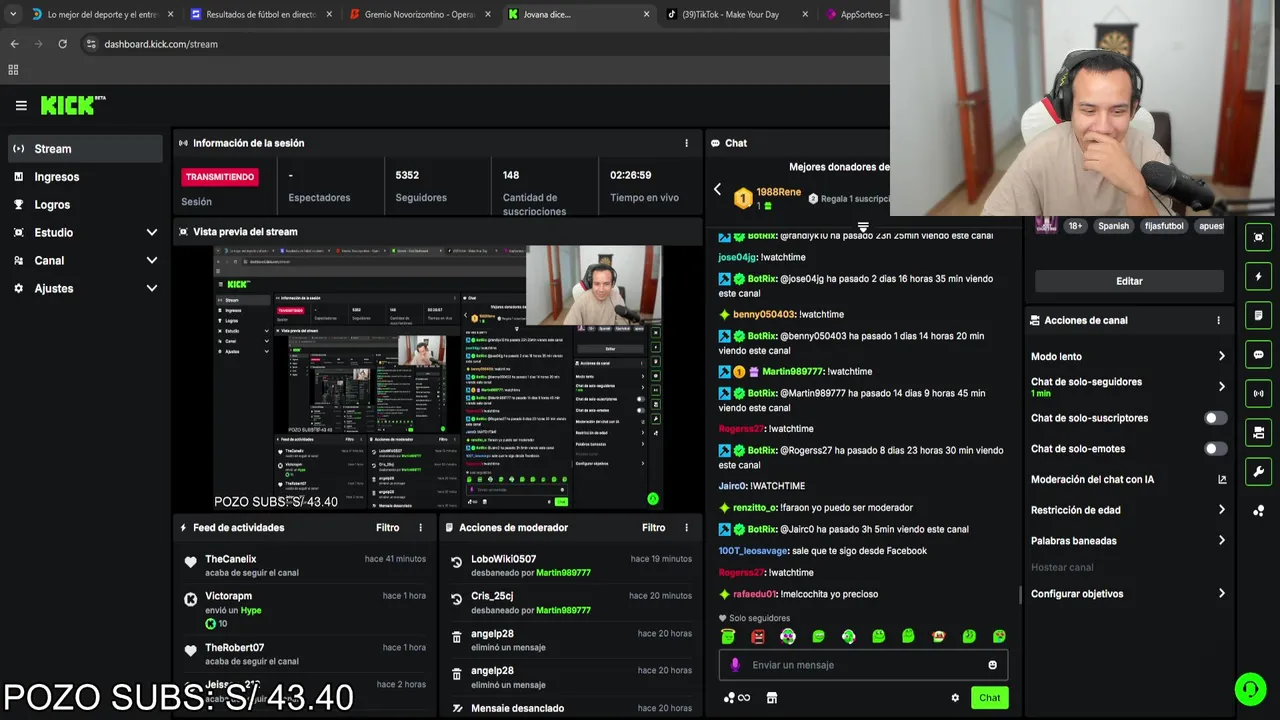Click username renzitto_o in chat

pyautogui.click(x=755, y=508)
